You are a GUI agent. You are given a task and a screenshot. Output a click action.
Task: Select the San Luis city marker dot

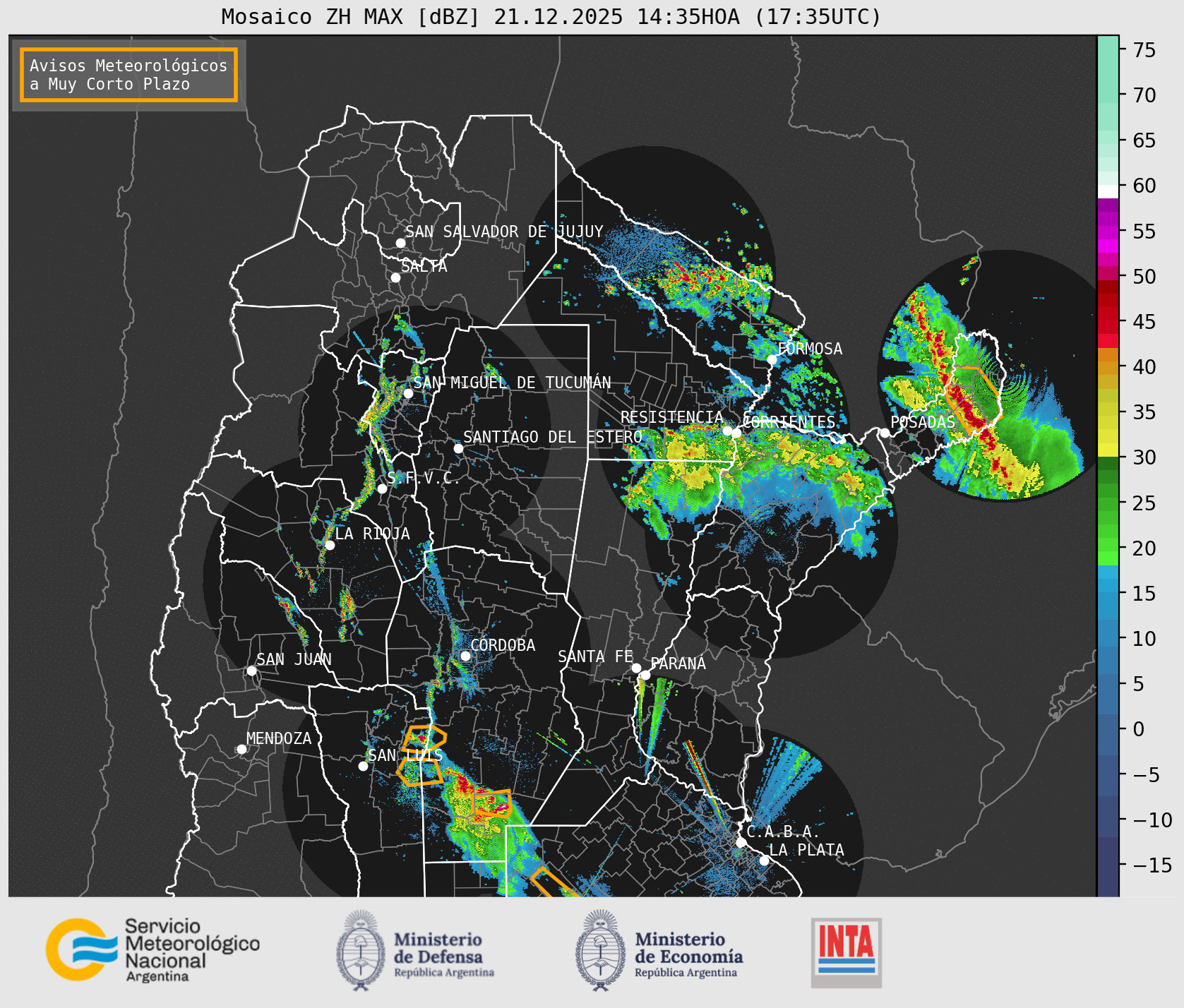pos(363,766)
